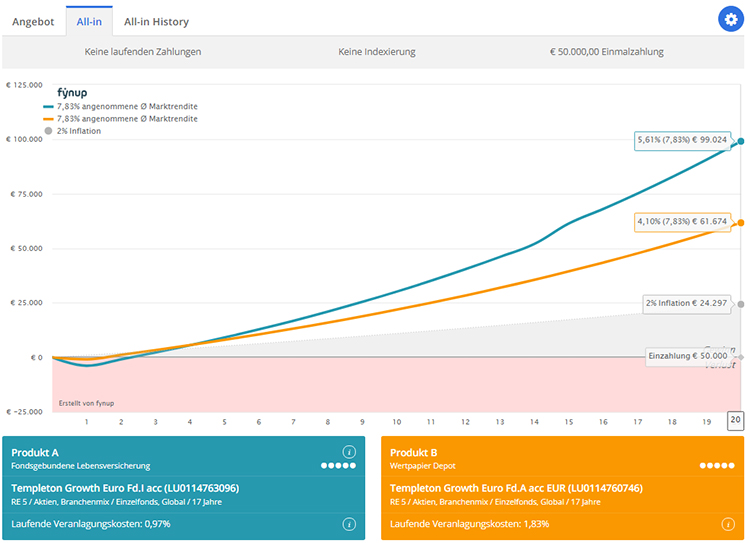750x543 pixels.
Task: Click the 2% Inflation € 24.297 label
Action: (x=686, y=303)
